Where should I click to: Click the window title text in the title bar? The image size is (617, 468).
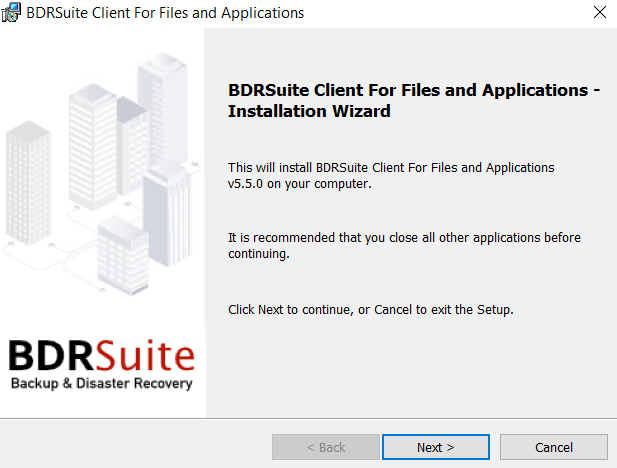165,13
